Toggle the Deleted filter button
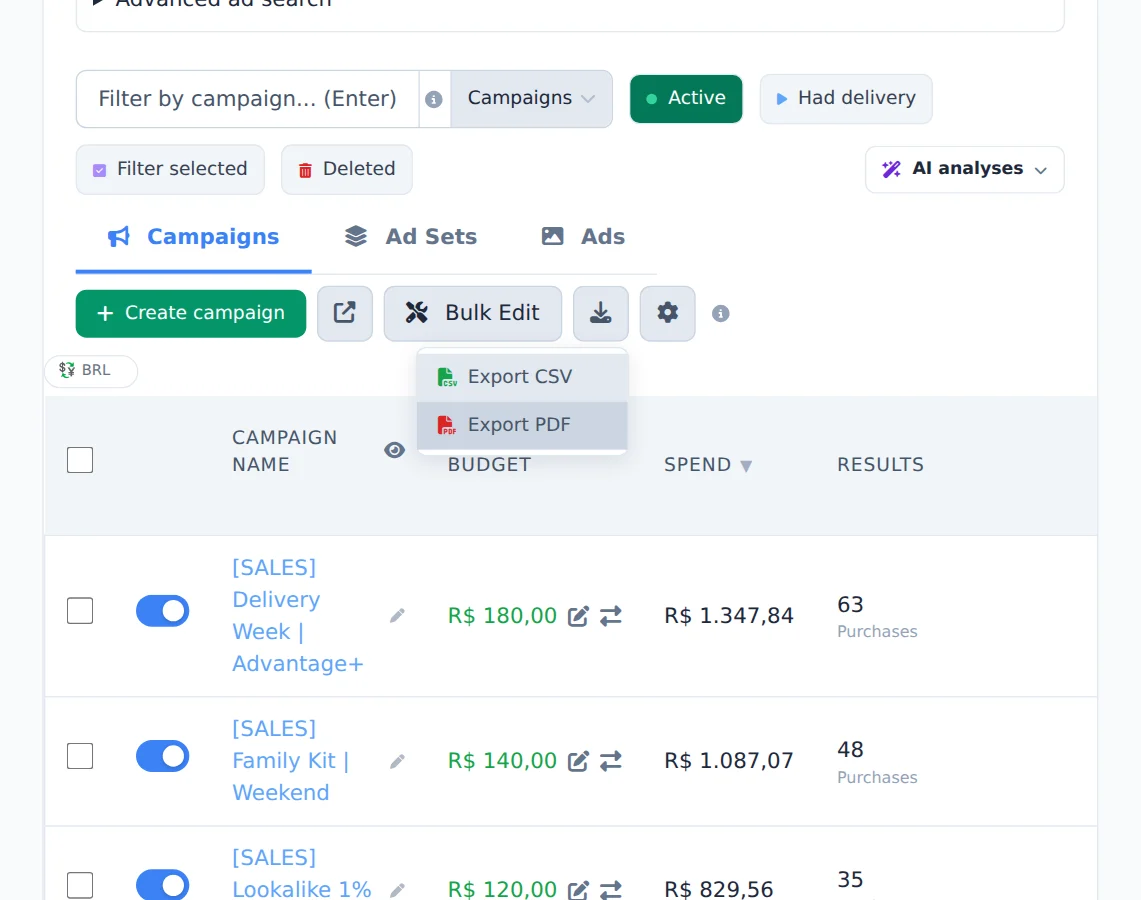The height and width of the screenshot is (900, 1141). [x=346, y=170]
